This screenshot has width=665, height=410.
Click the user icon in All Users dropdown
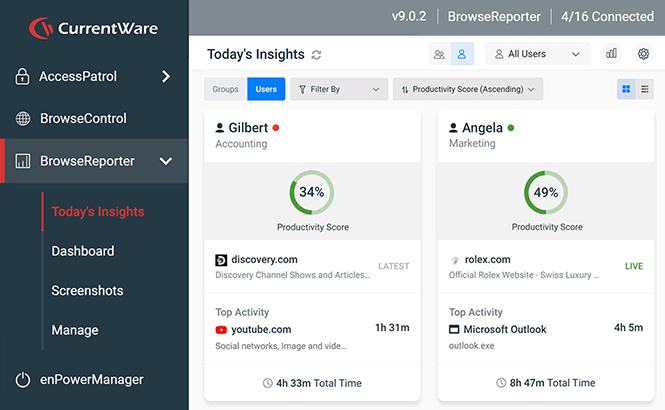click(499, 54)
